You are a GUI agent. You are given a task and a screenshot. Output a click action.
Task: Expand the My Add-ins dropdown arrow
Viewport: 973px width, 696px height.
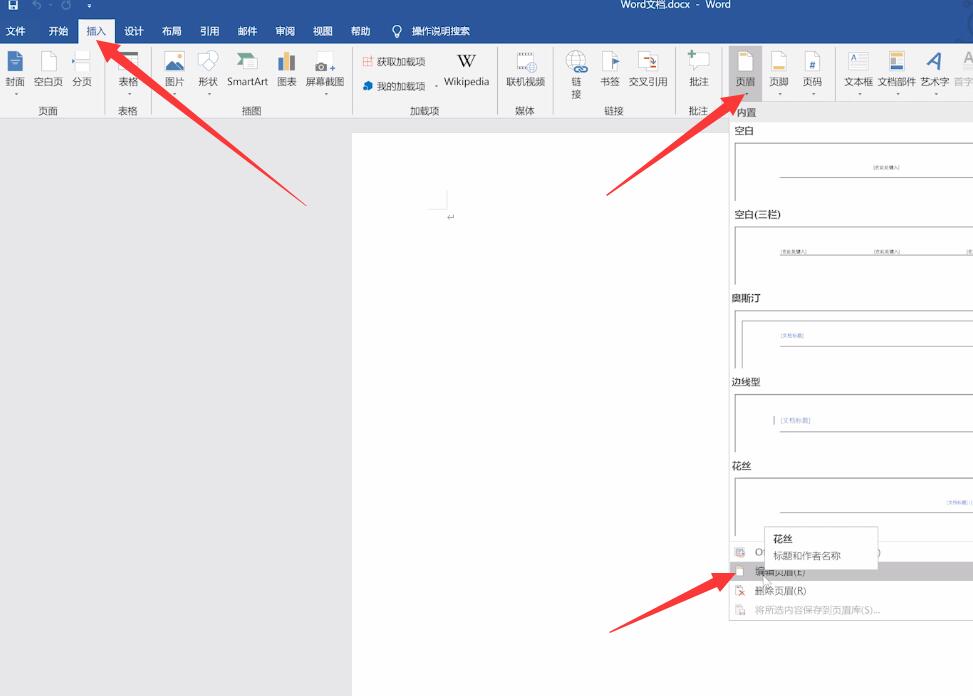pos(436,86)
